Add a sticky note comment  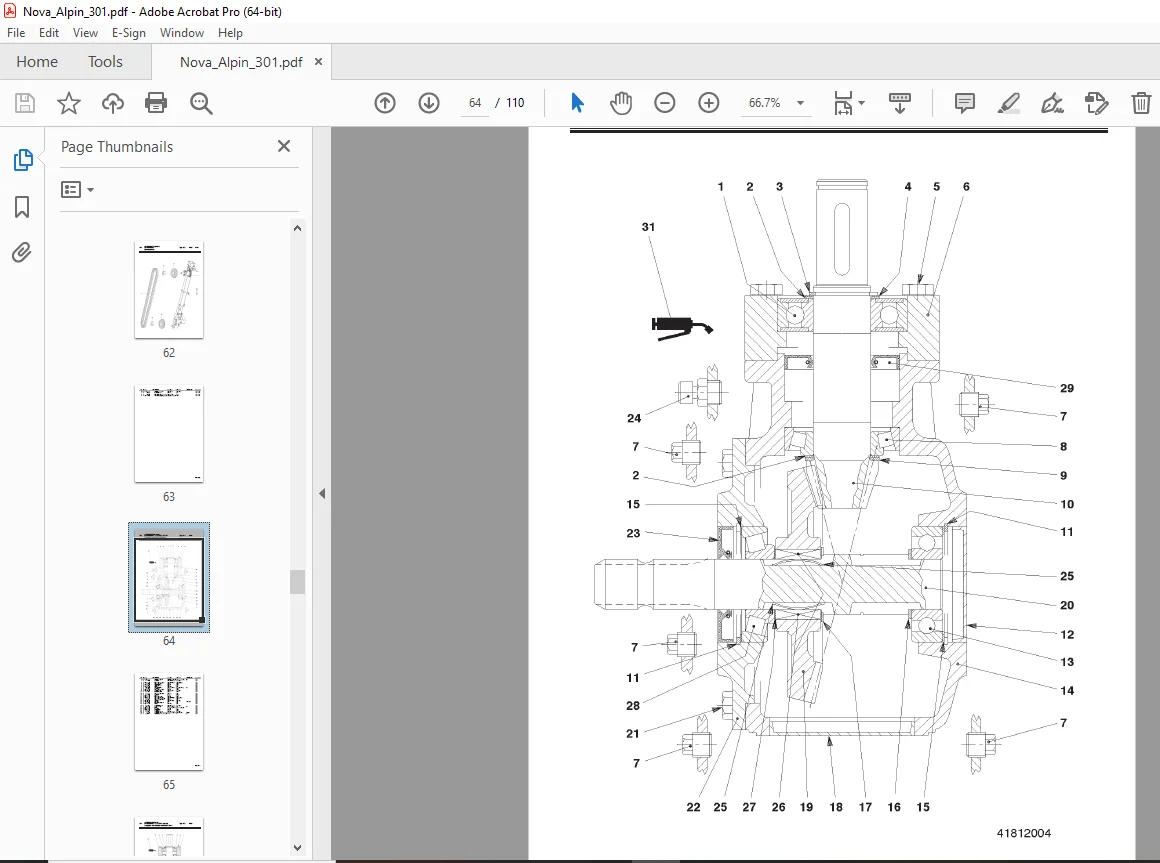tap(965, 103)
